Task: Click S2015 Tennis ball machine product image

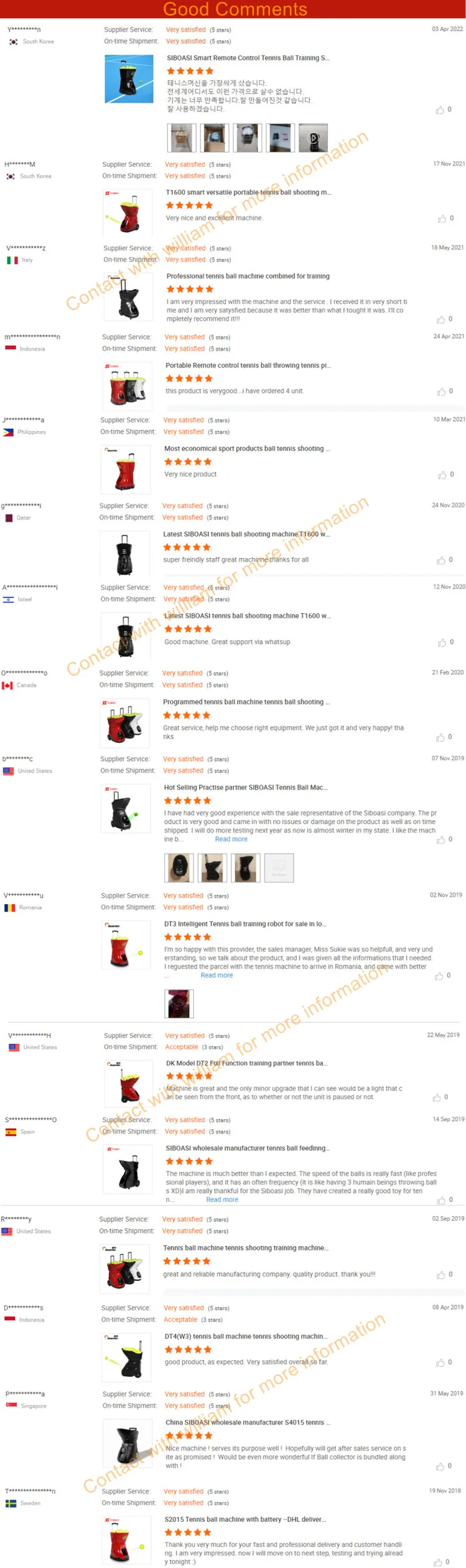Action: click(127, 1539)
